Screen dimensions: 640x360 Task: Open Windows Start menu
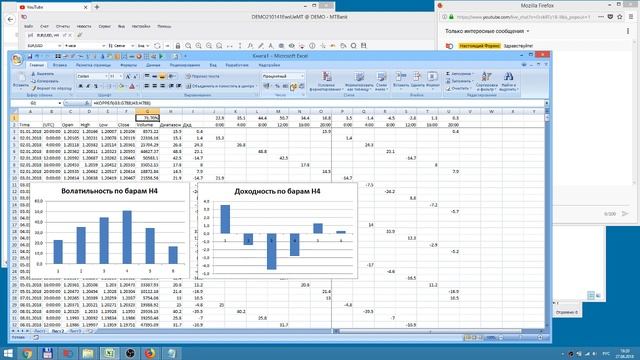tap(8, 353)
